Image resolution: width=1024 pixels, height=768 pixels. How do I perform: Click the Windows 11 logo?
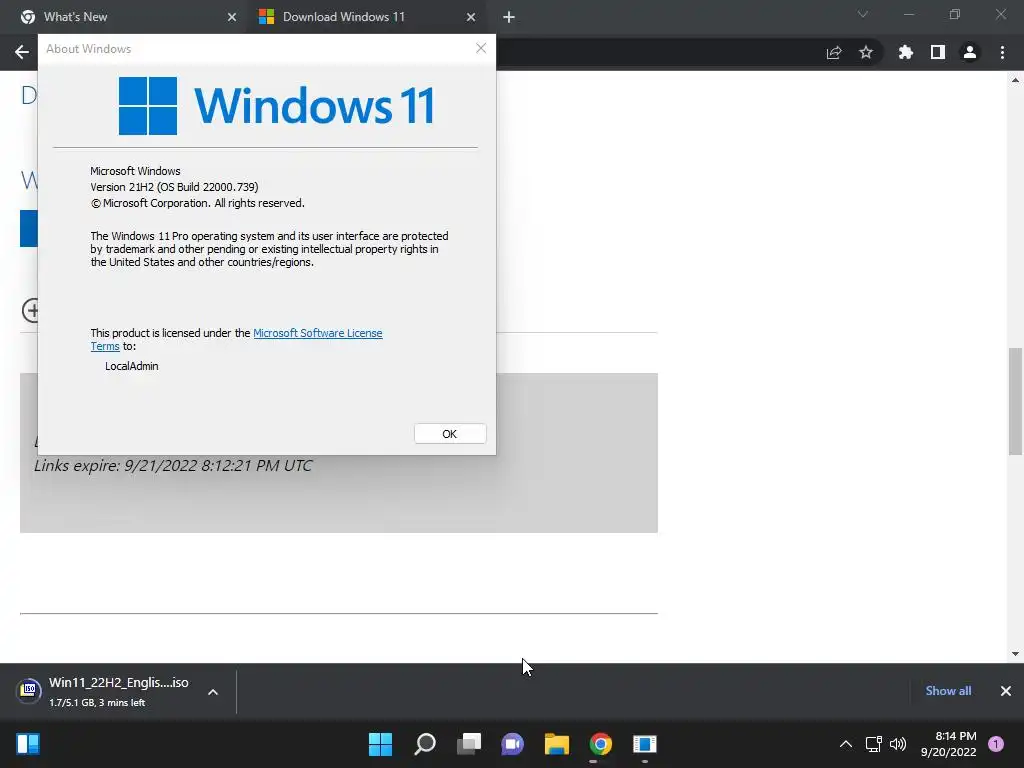(276, 106)
